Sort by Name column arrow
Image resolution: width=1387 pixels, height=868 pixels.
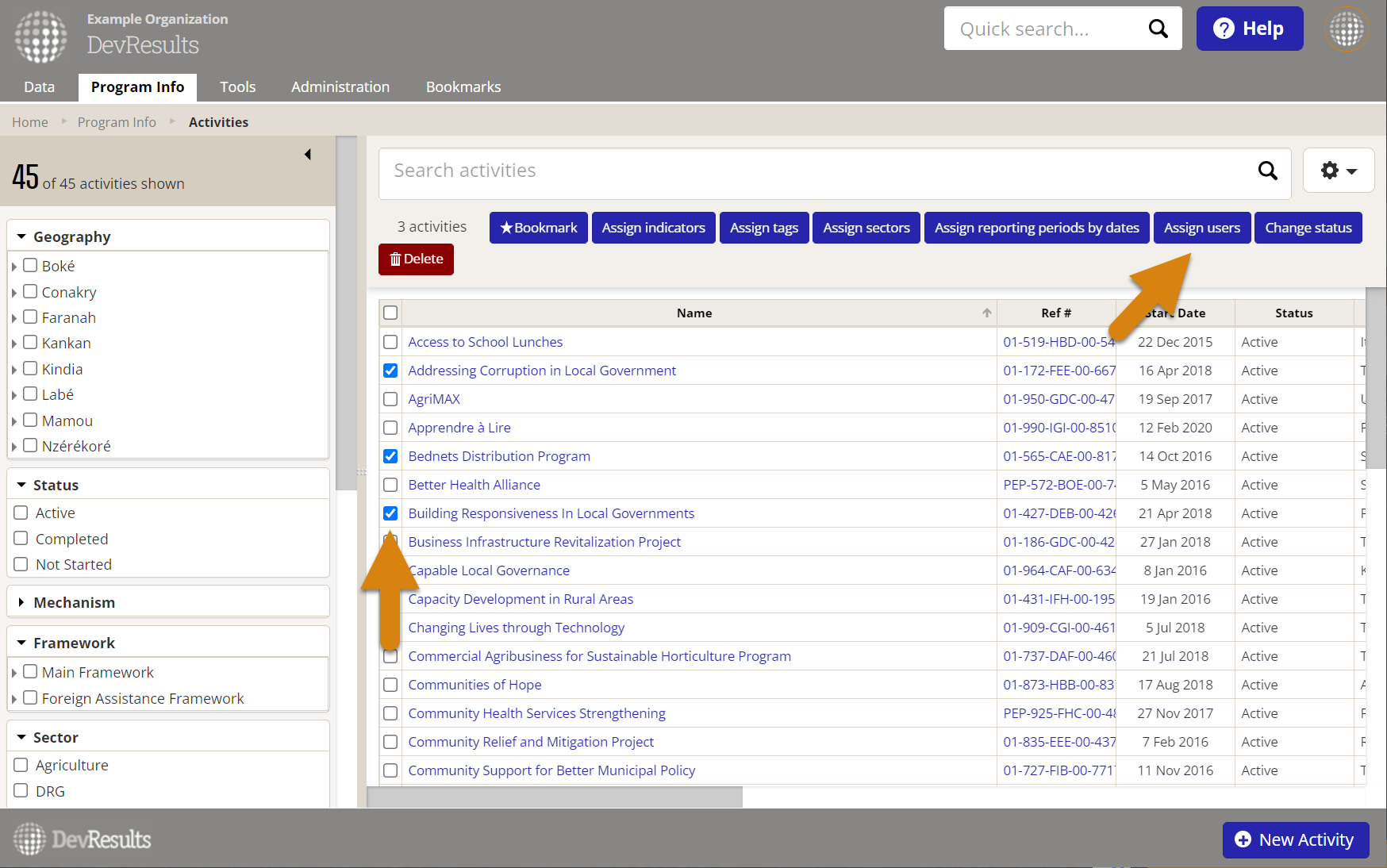(x=987, y=313)
